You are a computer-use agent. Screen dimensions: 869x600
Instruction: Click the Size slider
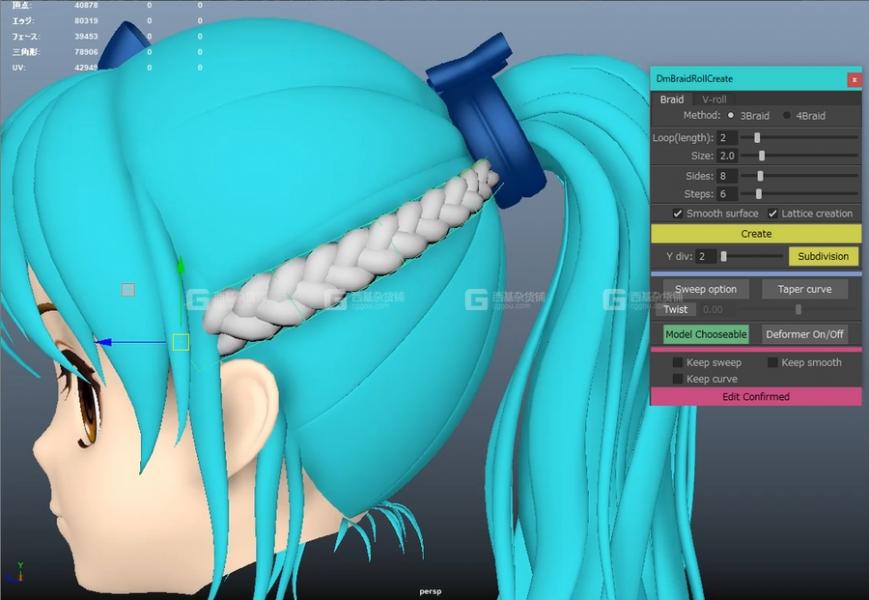800,156
